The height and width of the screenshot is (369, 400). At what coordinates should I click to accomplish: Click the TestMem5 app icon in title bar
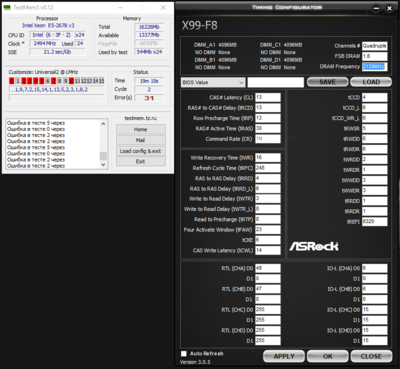click(x=7, y=7)
